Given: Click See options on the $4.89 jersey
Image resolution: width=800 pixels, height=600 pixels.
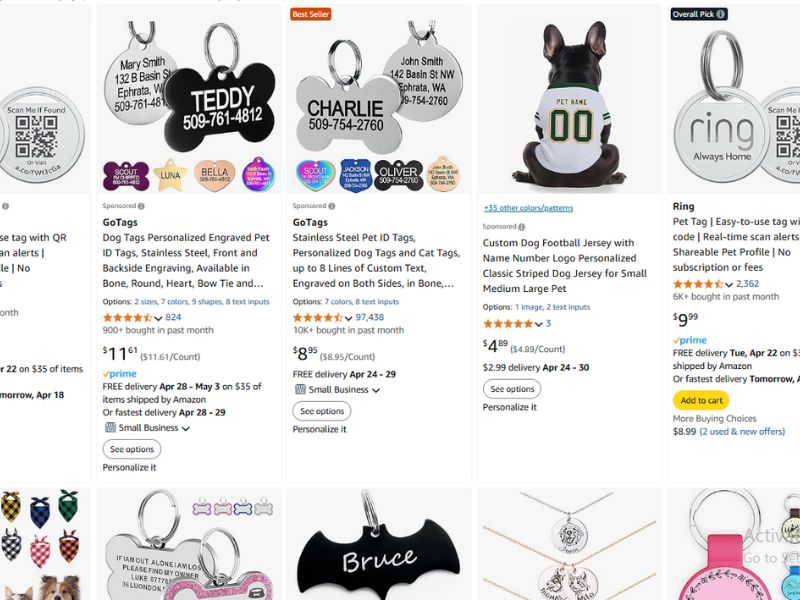Looking at the screenshot, I should coord(512,389).
